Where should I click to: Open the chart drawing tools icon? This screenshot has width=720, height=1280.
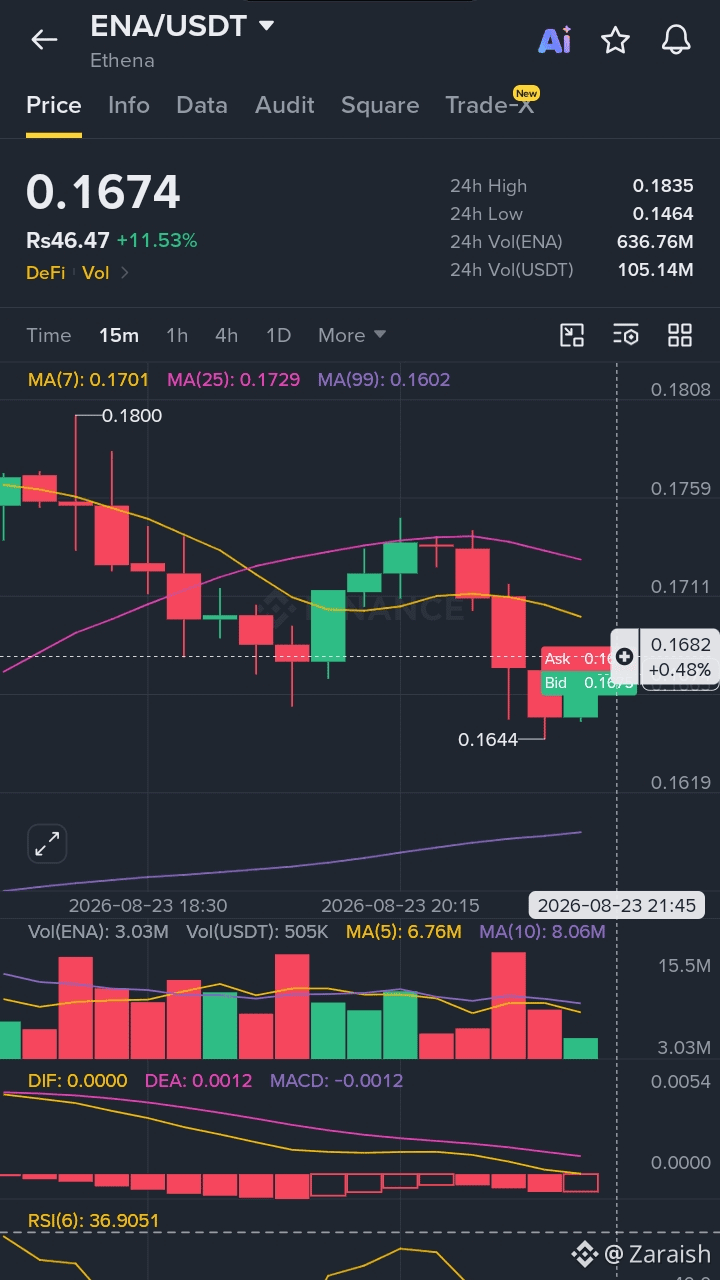tap(572, 335)
